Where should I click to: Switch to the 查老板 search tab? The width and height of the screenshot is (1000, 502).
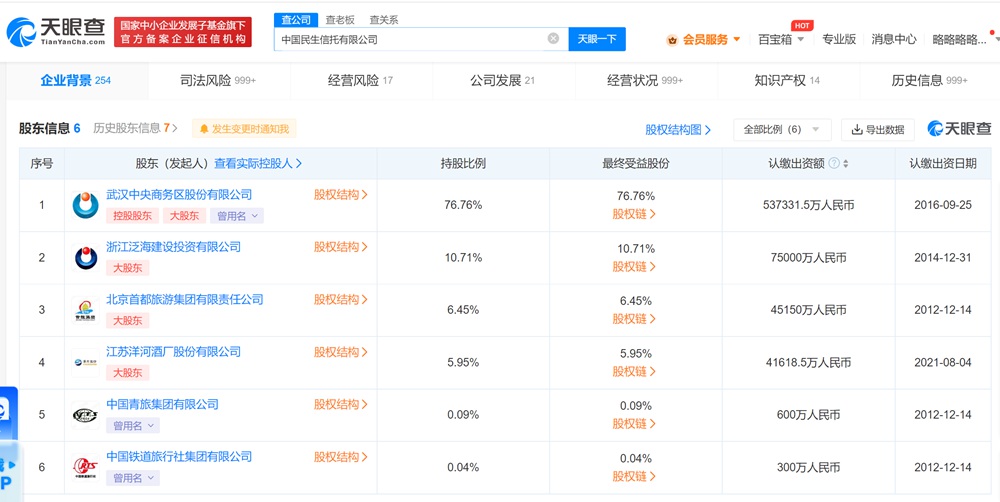[x=340, y=20]
